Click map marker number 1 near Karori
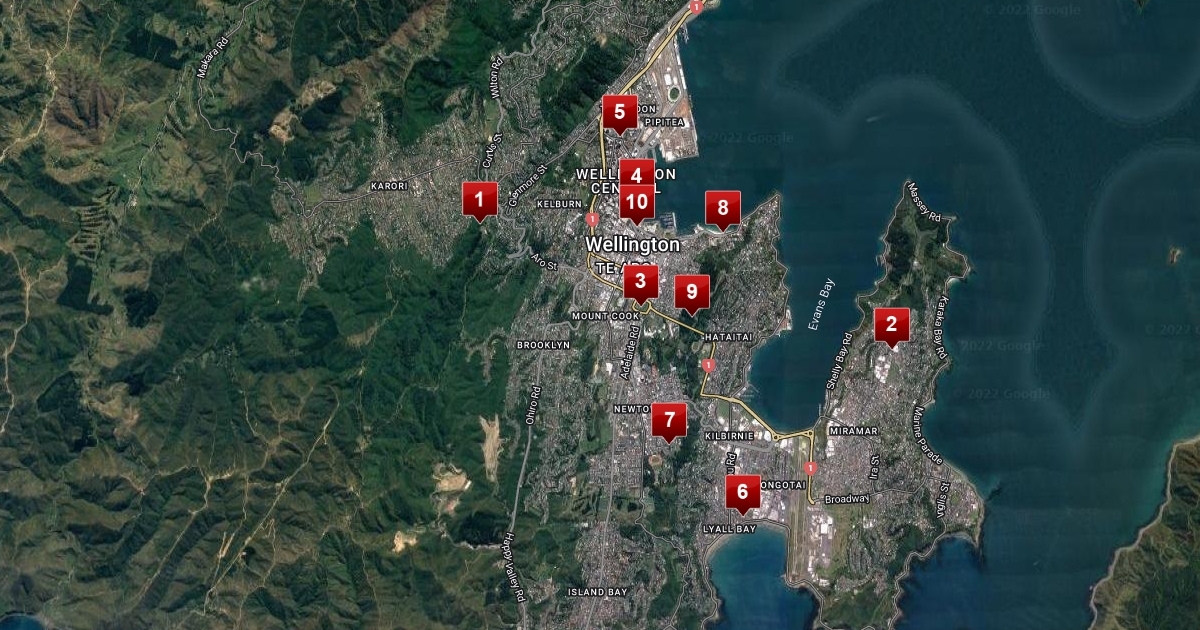This screenshot has height=630, width=1200. click(479, 200)
